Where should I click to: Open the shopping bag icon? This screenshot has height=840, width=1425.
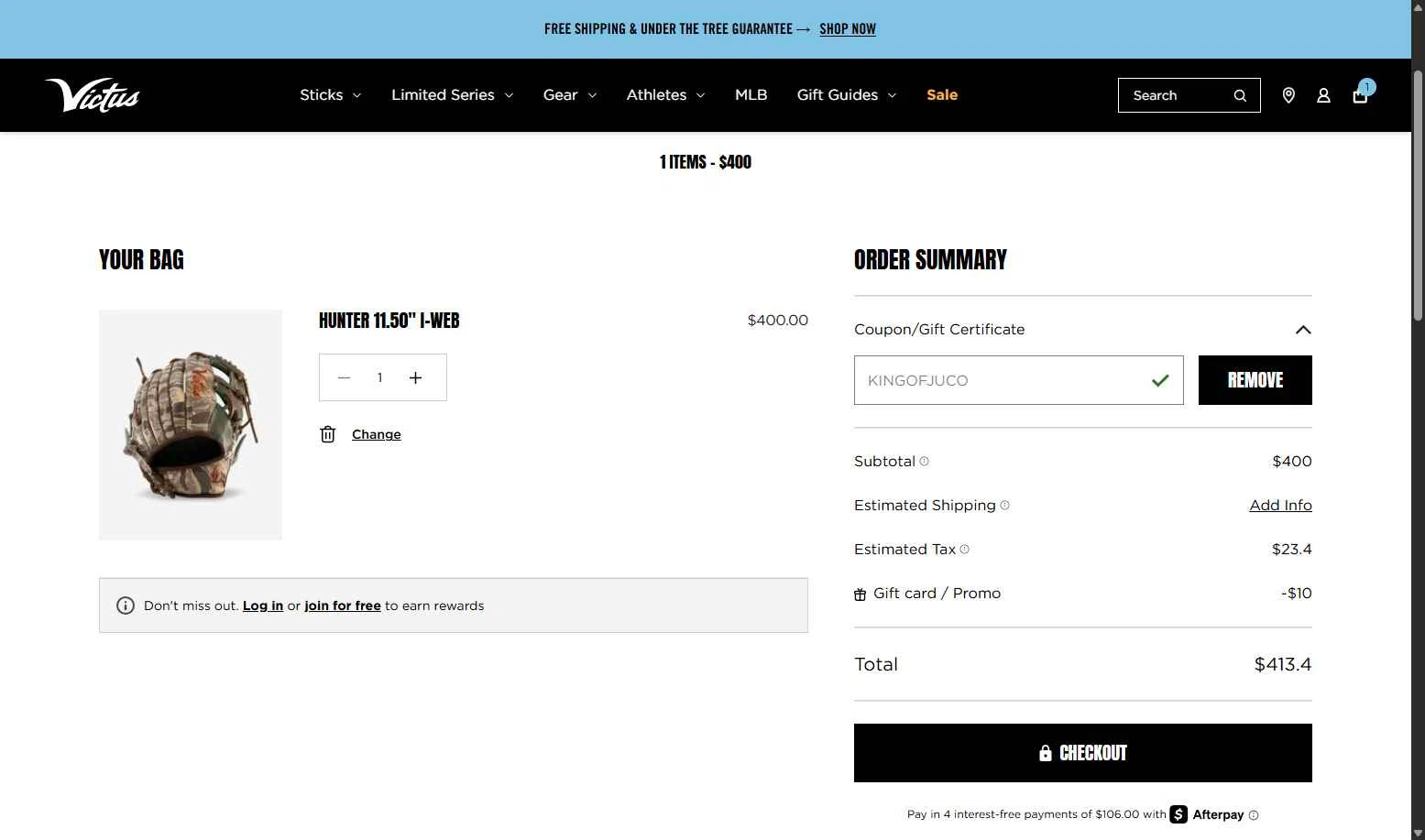click(x=1360, y=95)
